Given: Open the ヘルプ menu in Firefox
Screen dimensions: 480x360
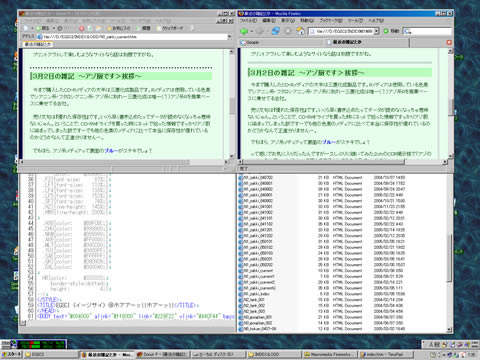Looking at the screenshot, I should (376, 21).
